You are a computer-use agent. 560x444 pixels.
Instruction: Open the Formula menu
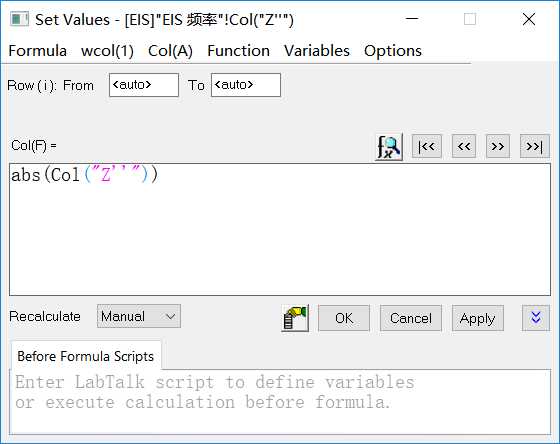[38, 51]
